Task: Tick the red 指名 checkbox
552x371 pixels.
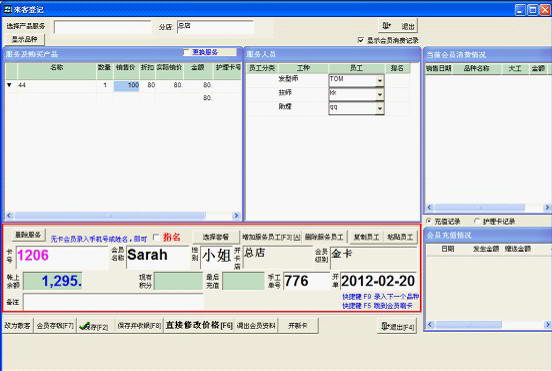Action: point(156,237)
